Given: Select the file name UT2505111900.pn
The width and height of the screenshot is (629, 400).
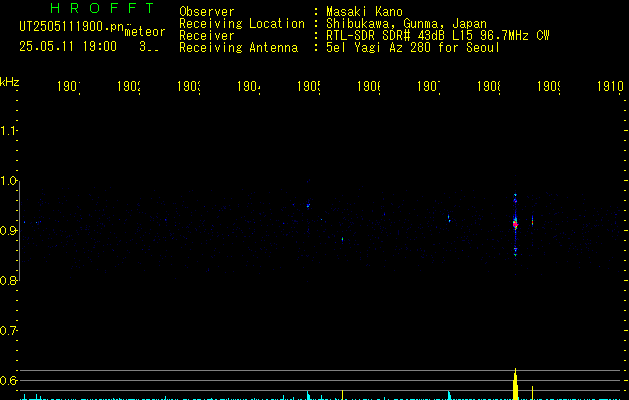Looking at the screenshot, I should click(x=72, y=27).
